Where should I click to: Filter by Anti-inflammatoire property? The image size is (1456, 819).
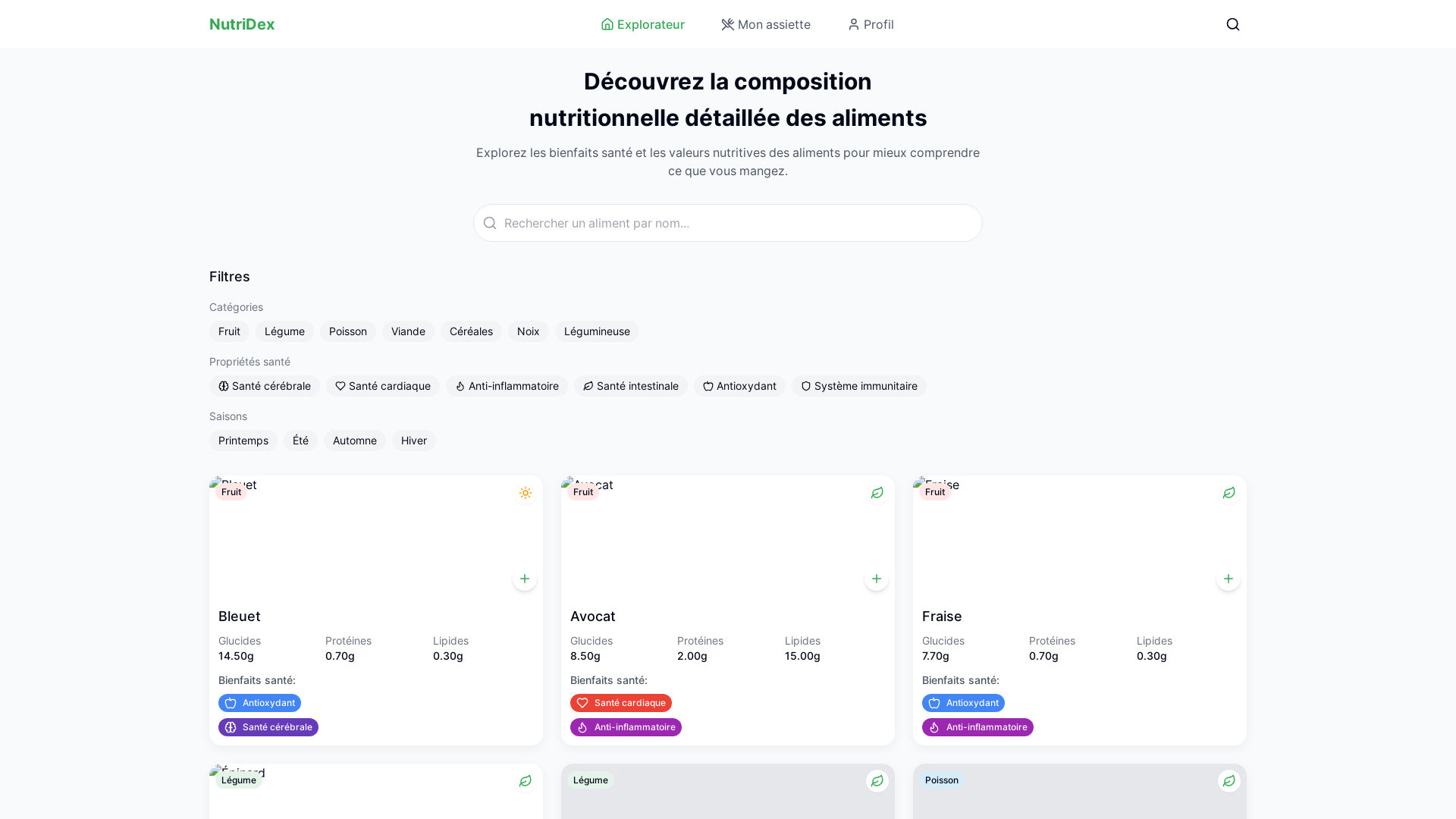[x=507, y=386]
